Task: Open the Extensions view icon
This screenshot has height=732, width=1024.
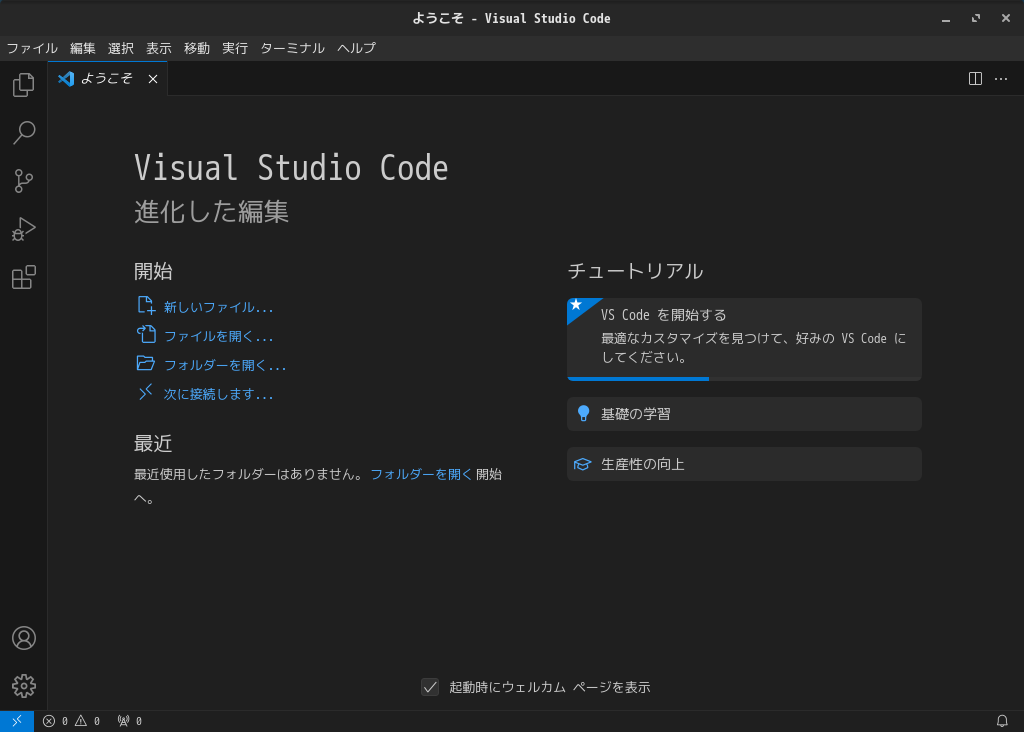Action: (x=24, y=278)
